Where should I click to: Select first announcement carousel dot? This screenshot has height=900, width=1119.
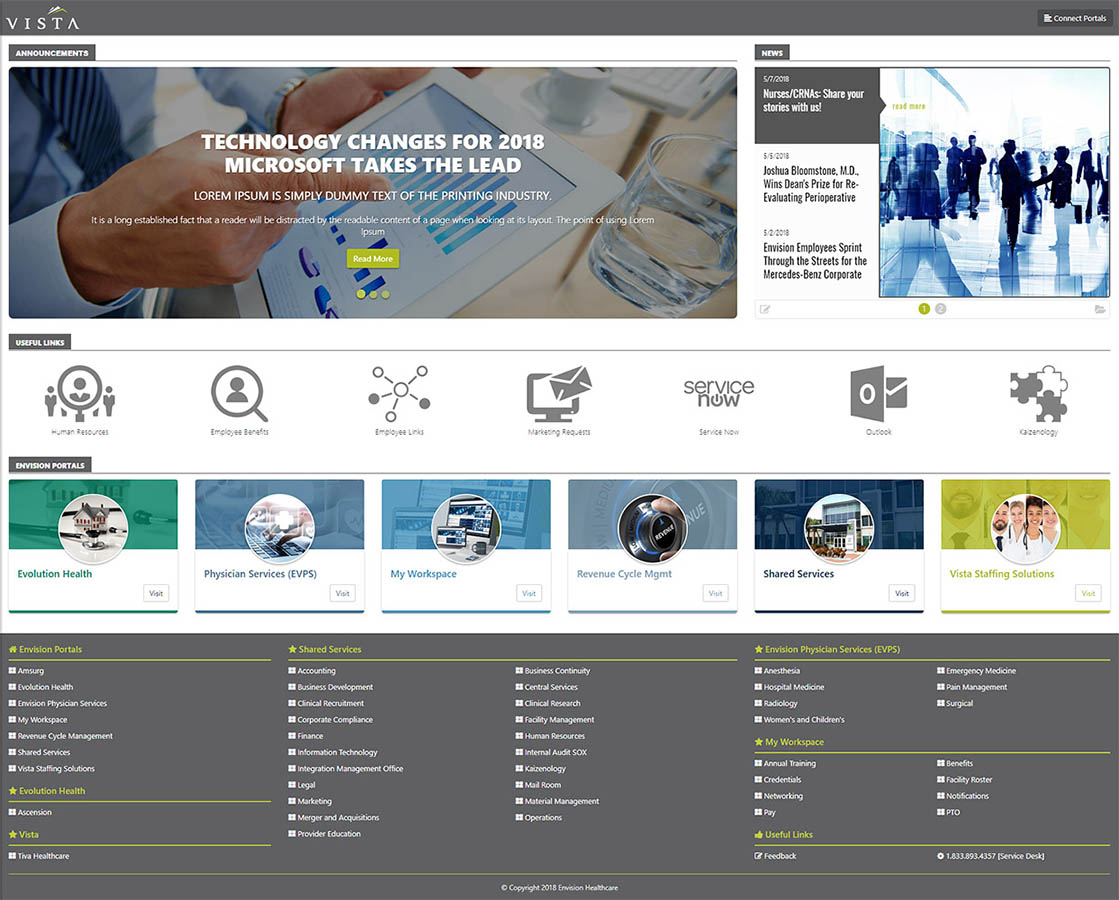pyautogui.click(x=360, y=294)
